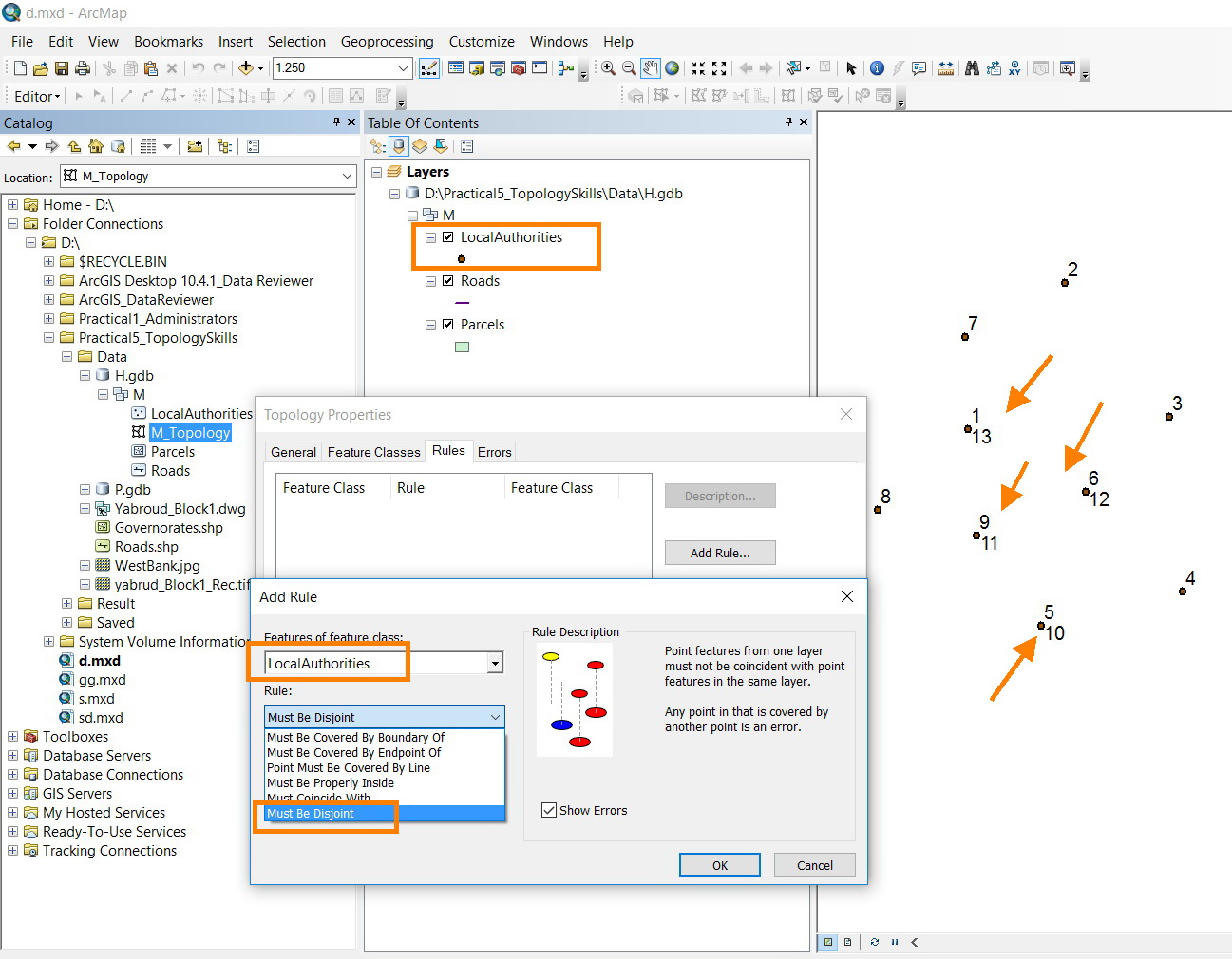1232x959 pixels.
Task: Open the Bookmarks menu
Action: click(168, 42)
